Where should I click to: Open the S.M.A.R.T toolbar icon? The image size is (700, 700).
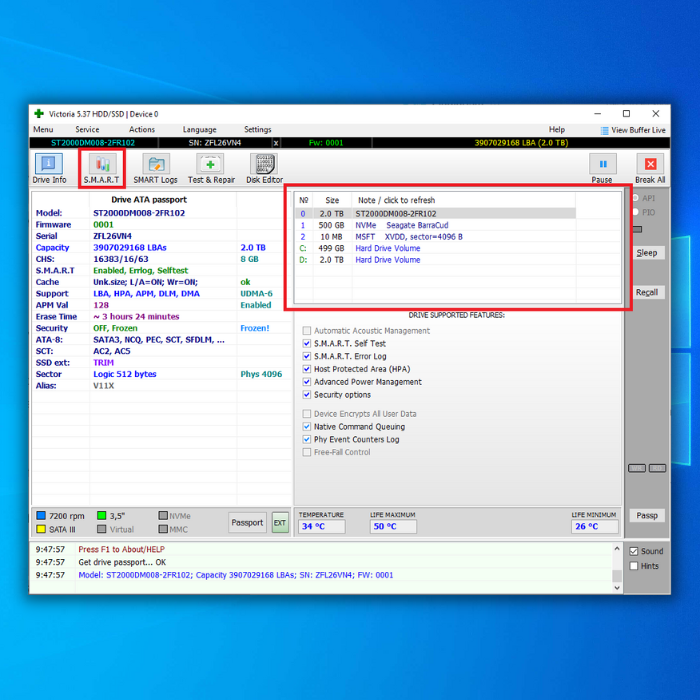point(102,164)
